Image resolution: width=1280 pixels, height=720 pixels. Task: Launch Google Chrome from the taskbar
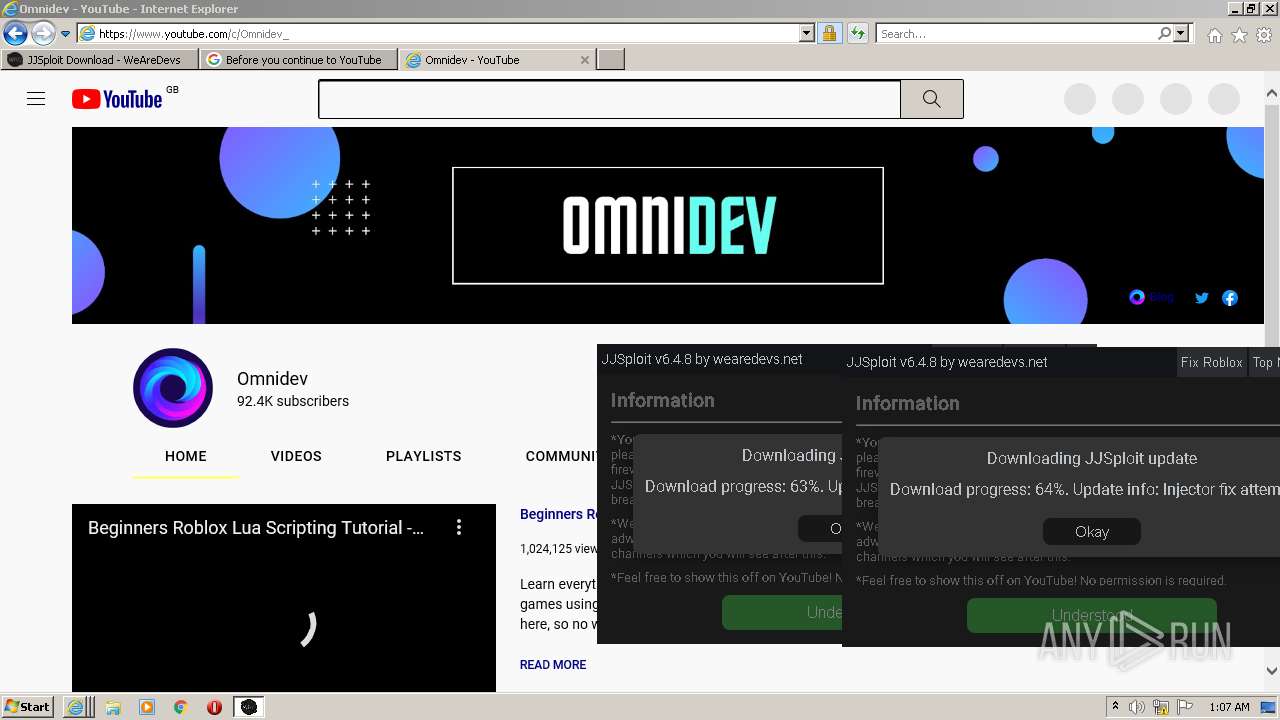click(x=181, y=707)
